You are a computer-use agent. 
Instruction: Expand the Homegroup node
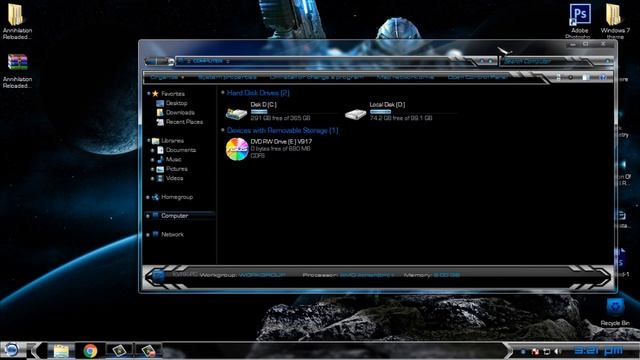tap(148, 197)
